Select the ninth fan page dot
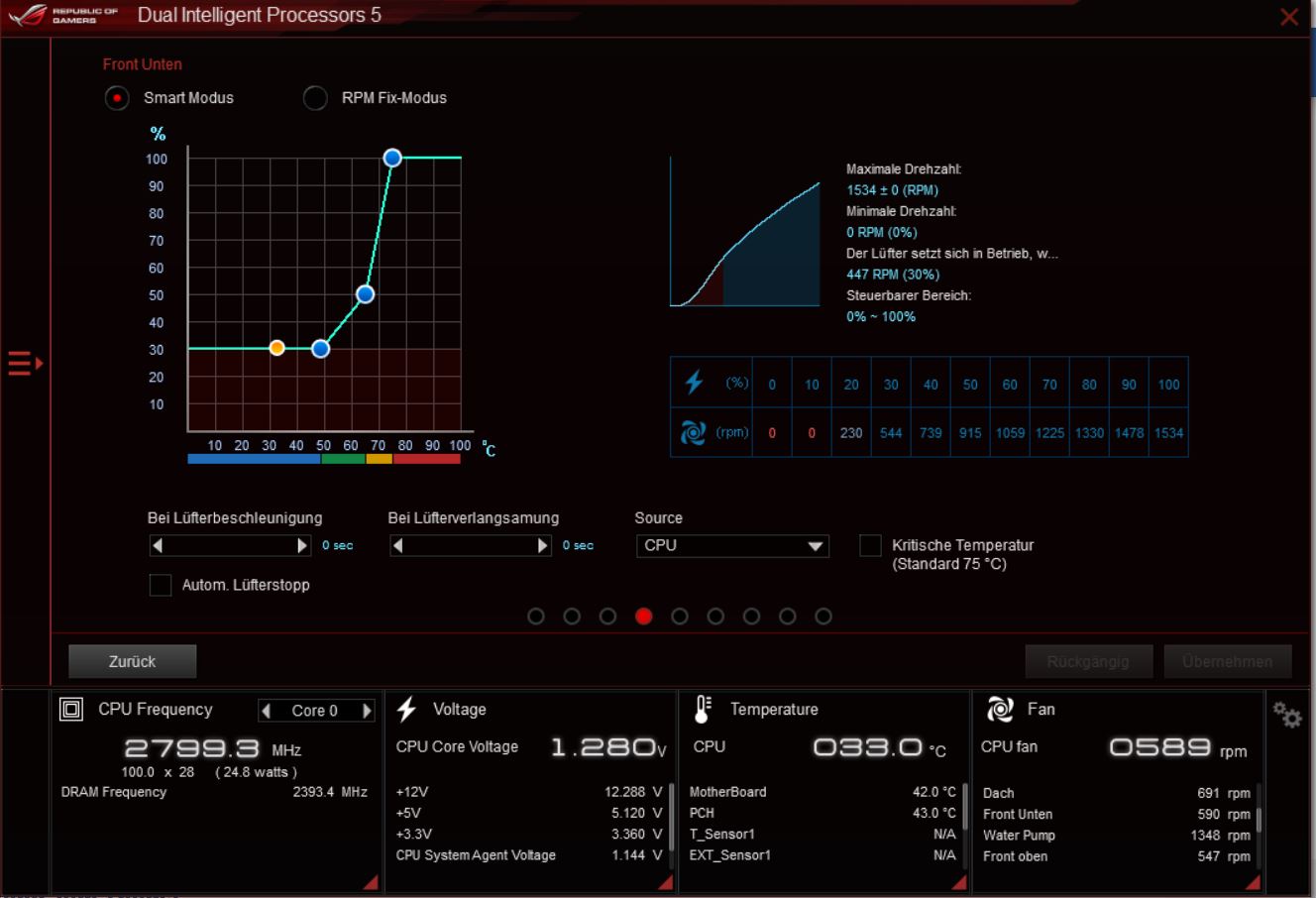 [x=822, y=617]
